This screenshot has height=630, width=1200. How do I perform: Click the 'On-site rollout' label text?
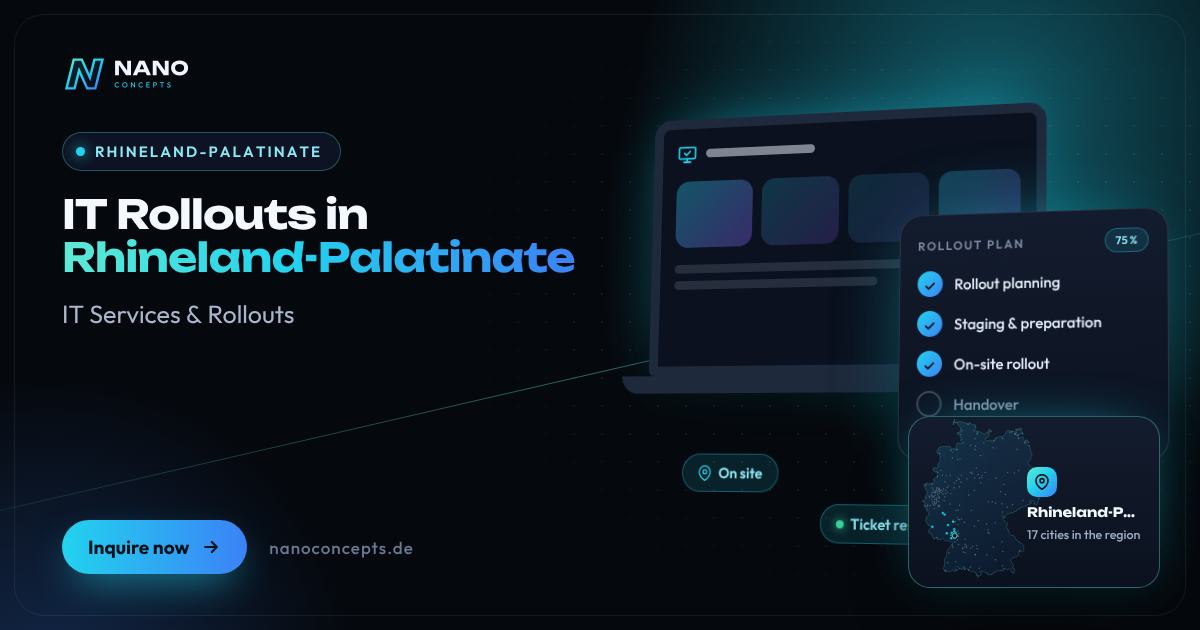[x=1001, y=364]
